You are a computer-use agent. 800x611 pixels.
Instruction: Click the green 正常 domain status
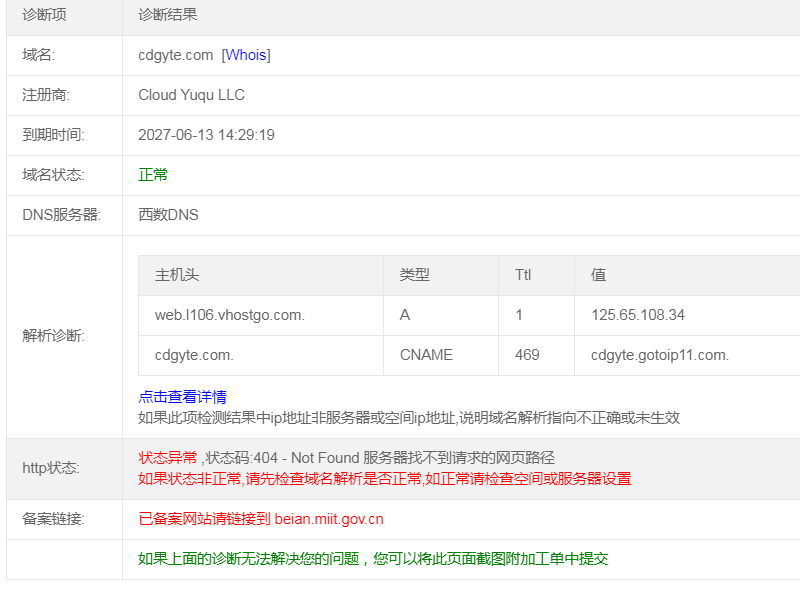click(153, 175)
